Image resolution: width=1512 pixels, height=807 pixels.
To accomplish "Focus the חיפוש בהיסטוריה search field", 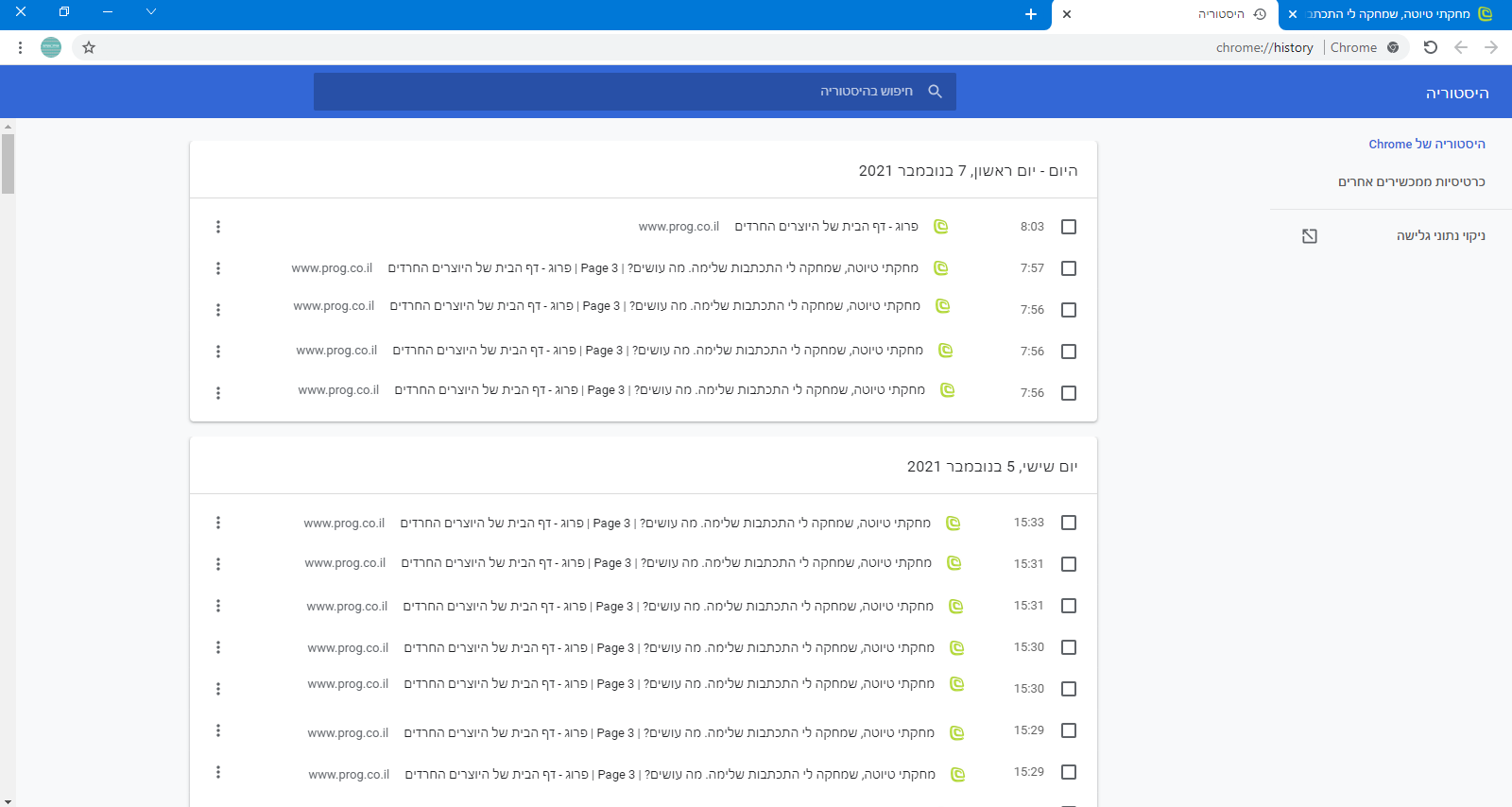I will coord(635,92).
